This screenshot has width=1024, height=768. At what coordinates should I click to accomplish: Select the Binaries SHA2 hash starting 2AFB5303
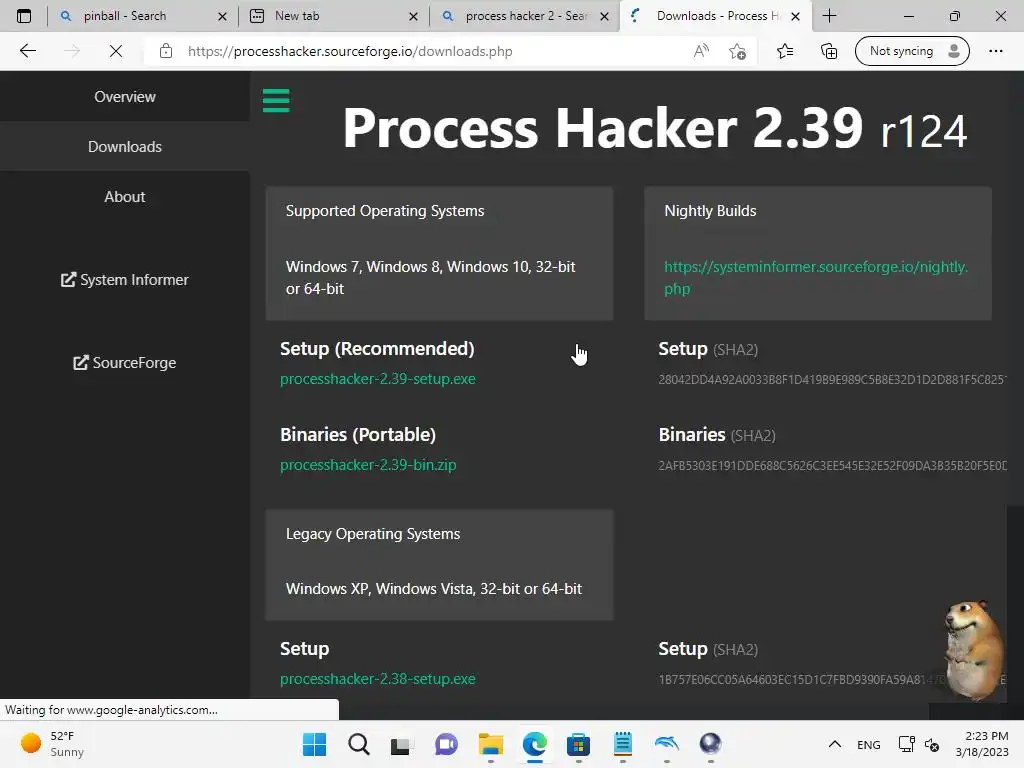click(833, 466)
